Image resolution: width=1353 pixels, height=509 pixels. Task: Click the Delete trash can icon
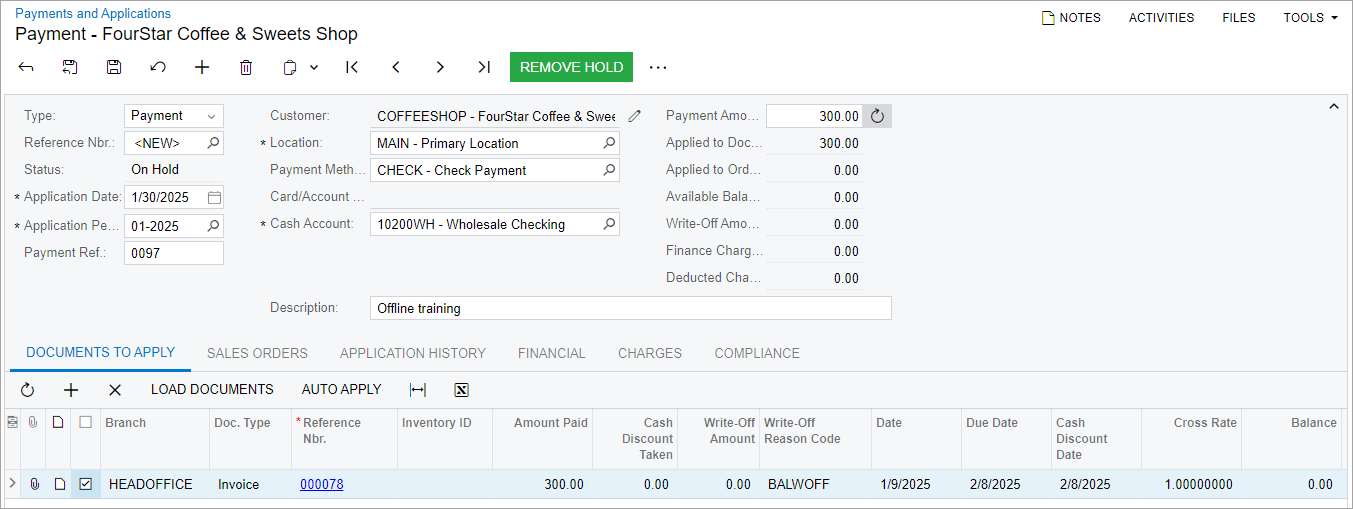tap(246, 67)
